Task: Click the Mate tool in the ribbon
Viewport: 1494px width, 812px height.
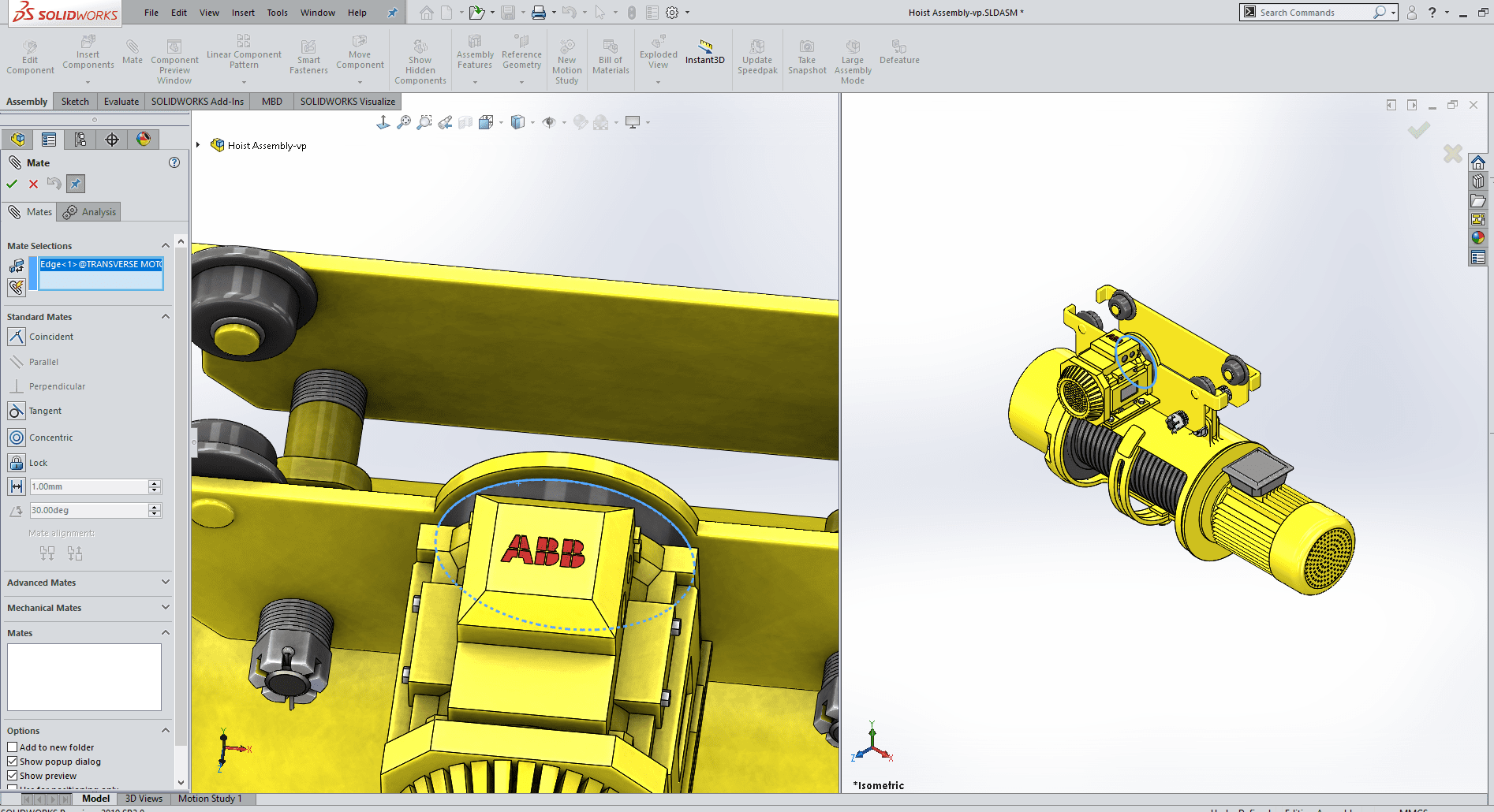Action: pyautogui.click(x=133, y=53)
